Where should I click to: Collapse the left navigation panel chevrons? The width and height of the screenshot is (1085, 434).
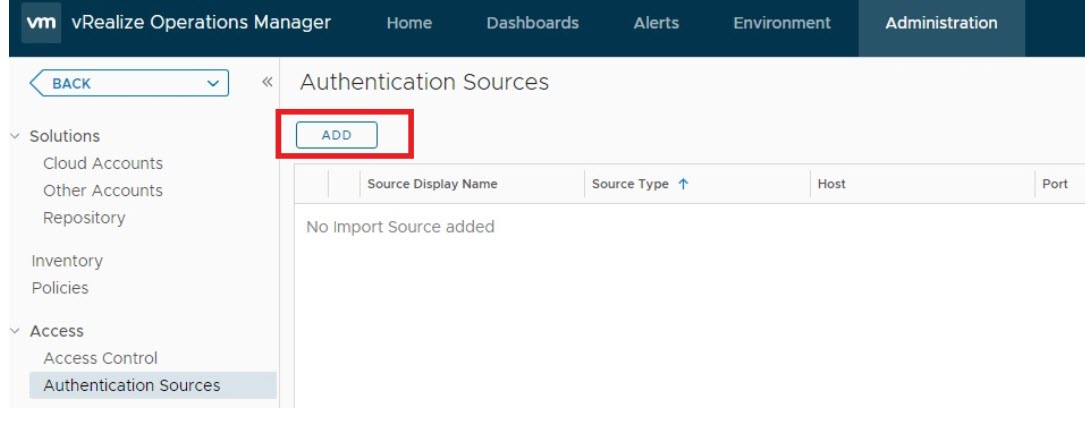pos(267,83)
